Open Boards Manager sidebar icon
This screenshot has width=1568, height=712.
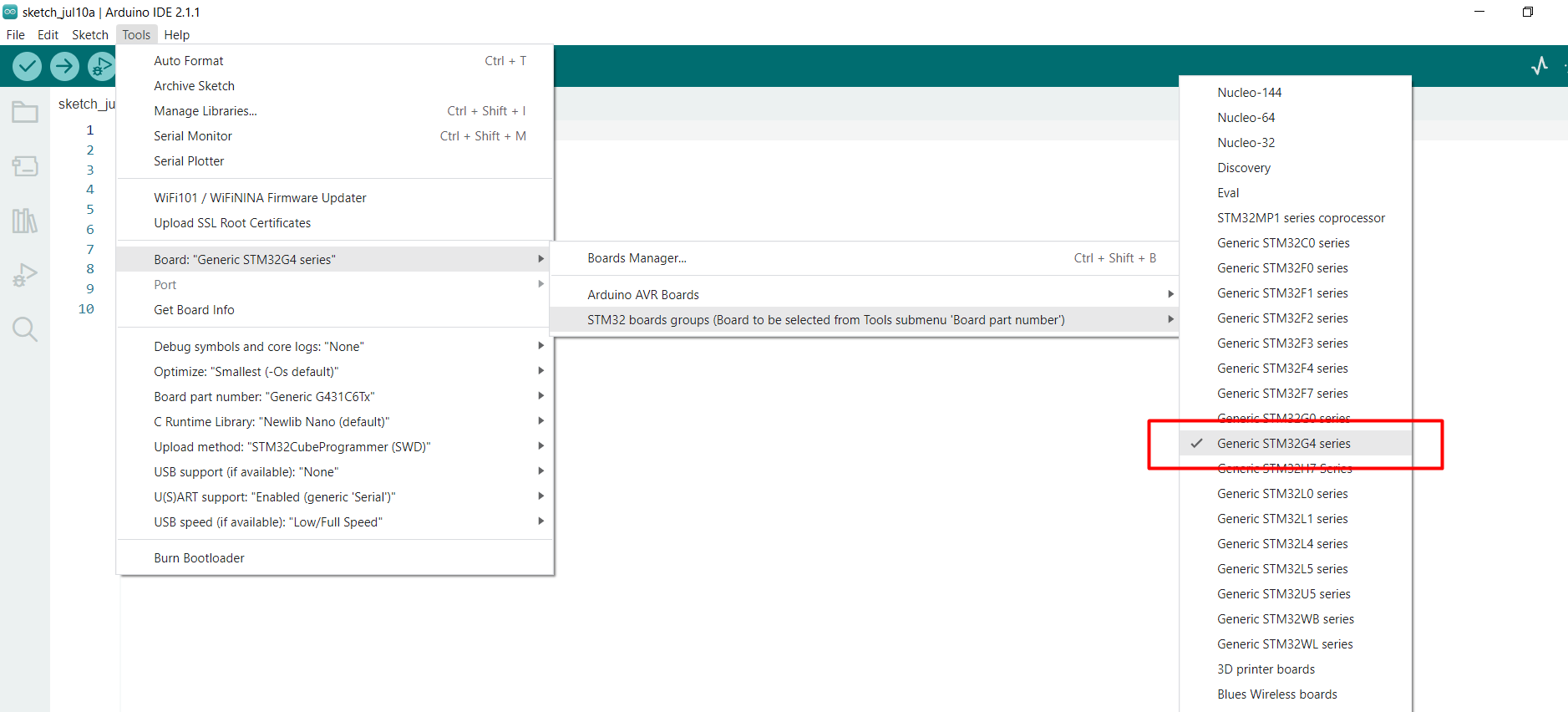[25, 166]
